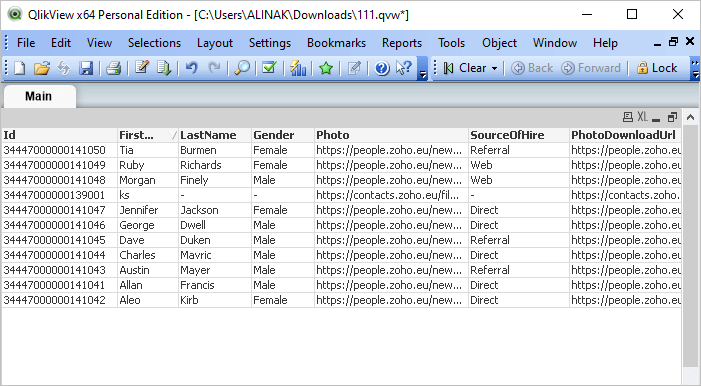Click the Refresh document icon
The width and height of the screenshot is (701, 386).
click(x=64, y=68)
